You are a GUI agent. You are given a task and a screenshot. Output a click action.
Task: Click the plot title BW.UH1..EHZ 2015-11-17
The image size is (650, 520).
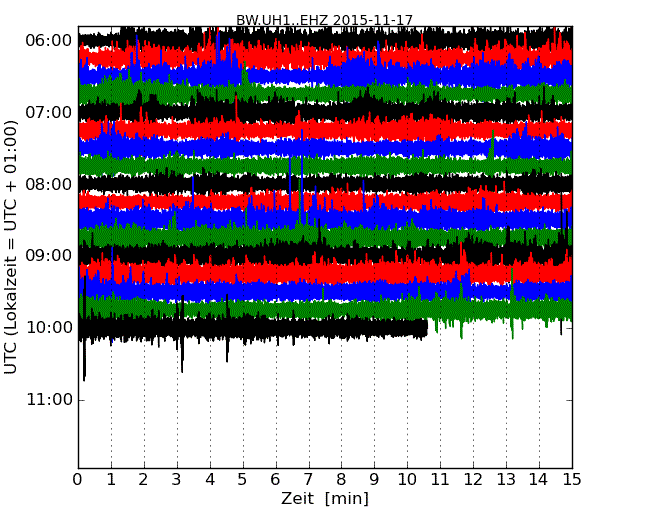324,20
